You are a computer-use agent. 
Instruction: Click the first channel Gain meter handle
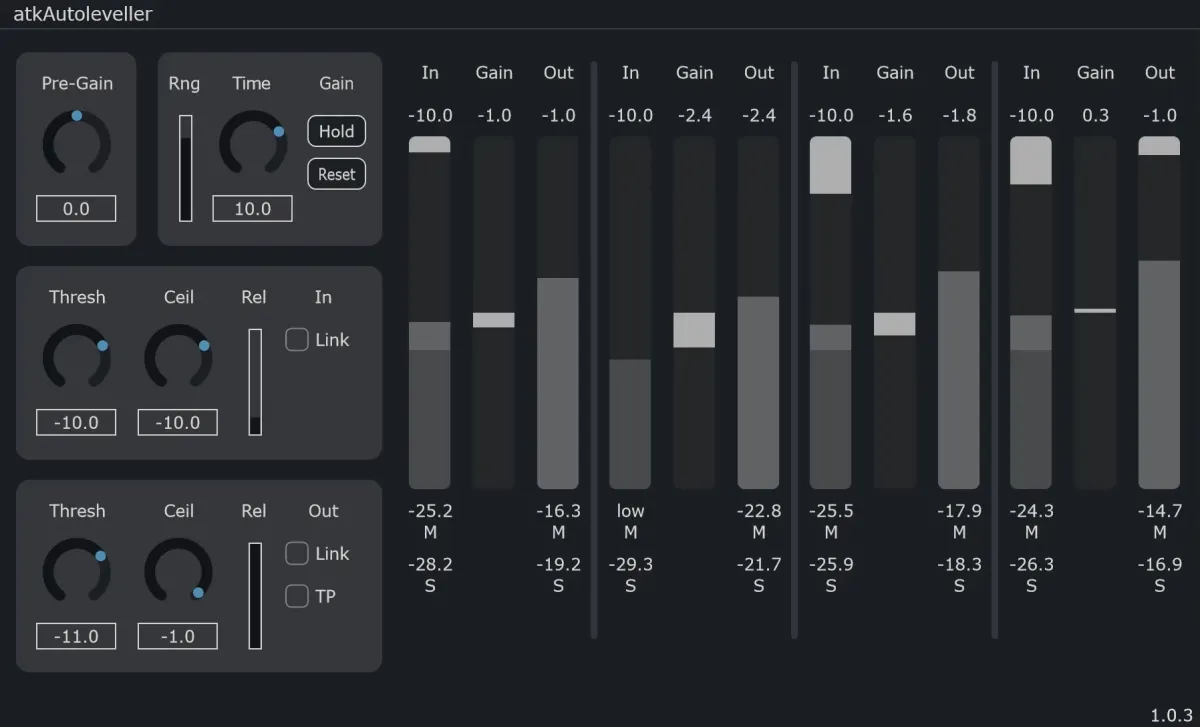click(494, 320)
